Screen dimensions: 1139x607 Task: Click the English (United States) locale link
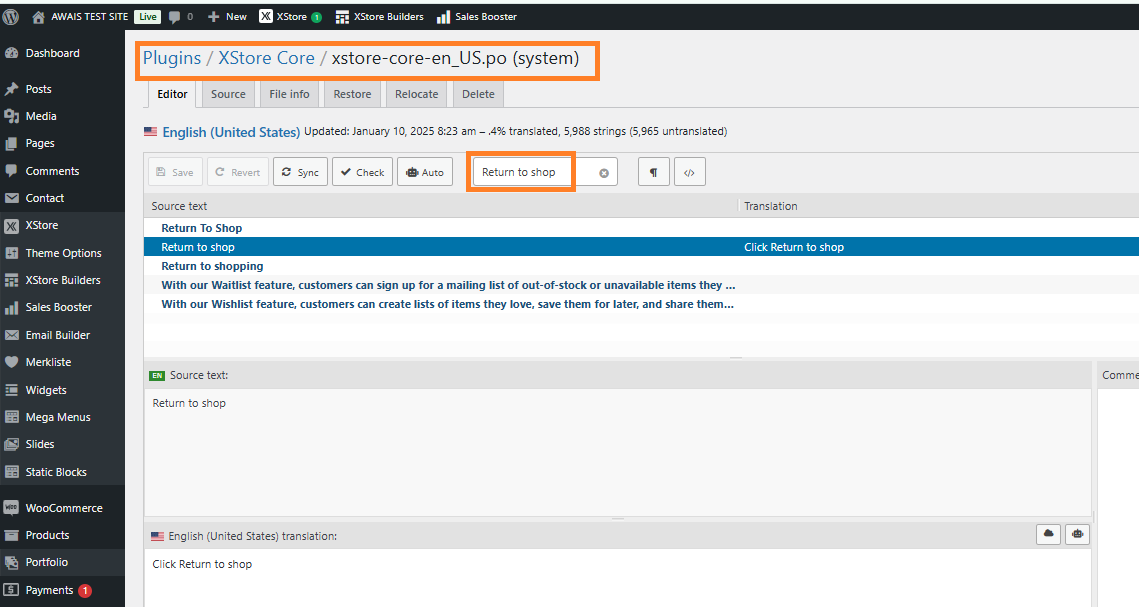tap(231, 132)
